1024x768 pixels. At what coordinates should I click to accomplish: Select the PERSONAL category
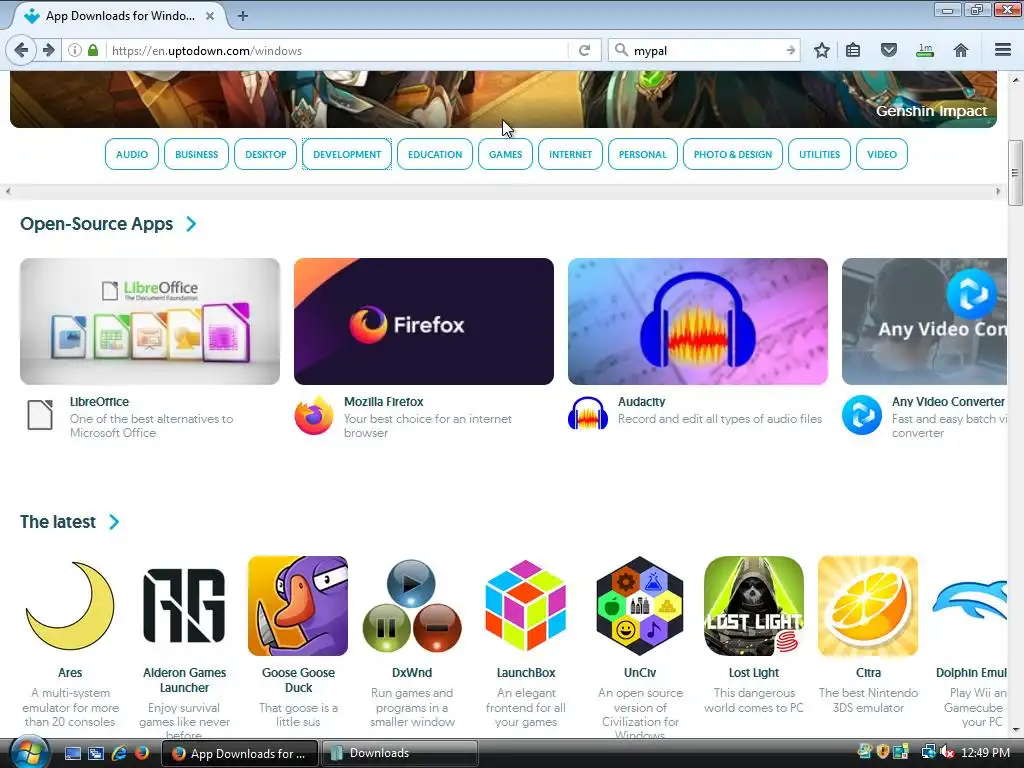point(643,154)
